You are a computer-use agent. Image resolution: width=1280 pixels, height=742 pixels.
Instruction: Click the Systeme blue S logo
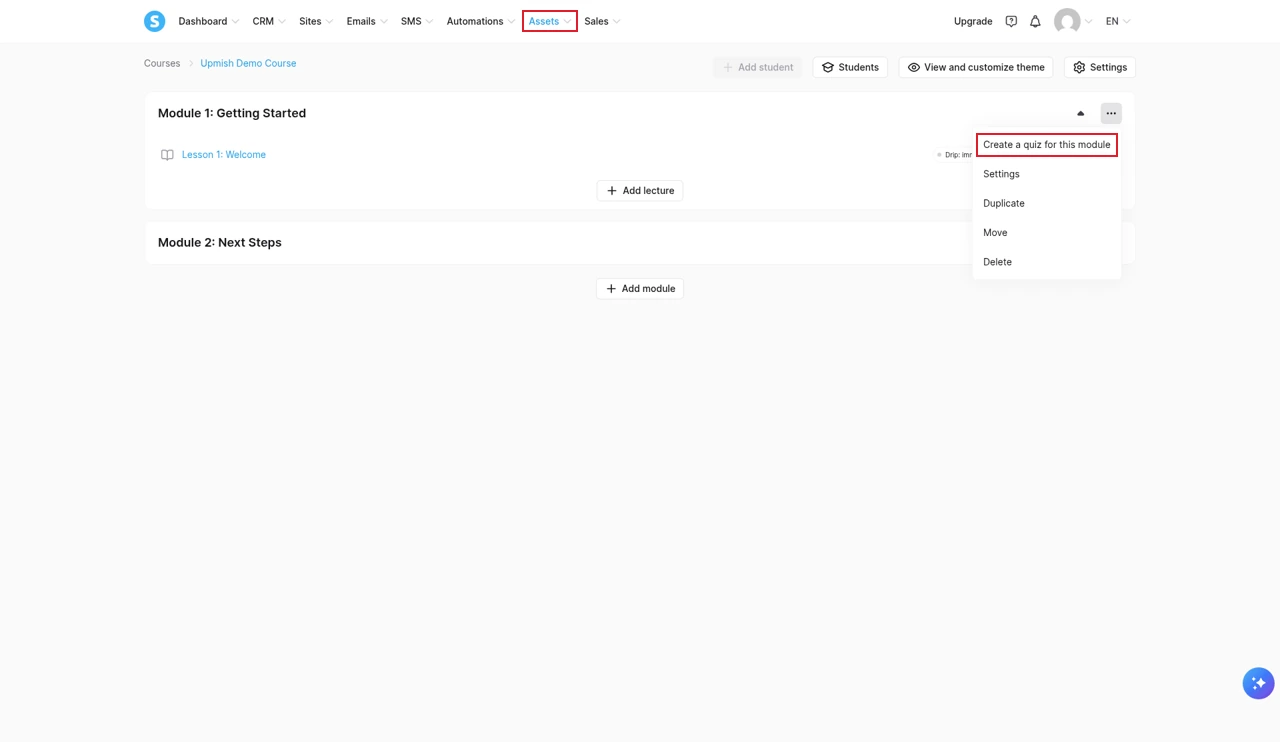point(154,21)
